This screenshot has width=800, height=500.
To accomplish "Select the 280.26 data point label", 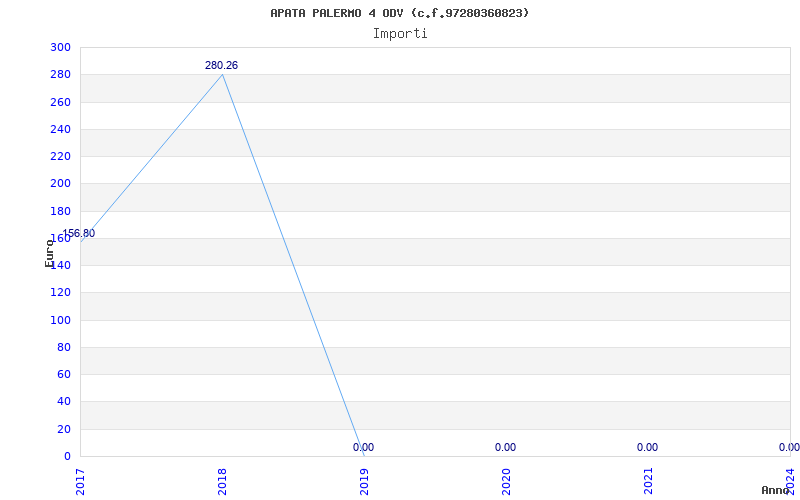I will pyautogui.click(x=221, y=65).
